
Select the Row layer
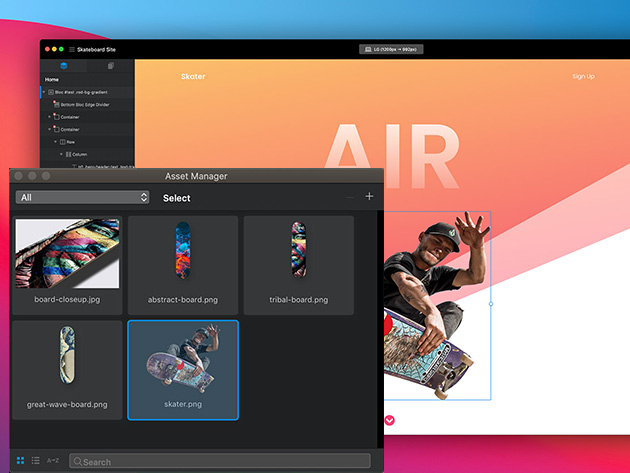pyautogui.click(x=87, y=142)
